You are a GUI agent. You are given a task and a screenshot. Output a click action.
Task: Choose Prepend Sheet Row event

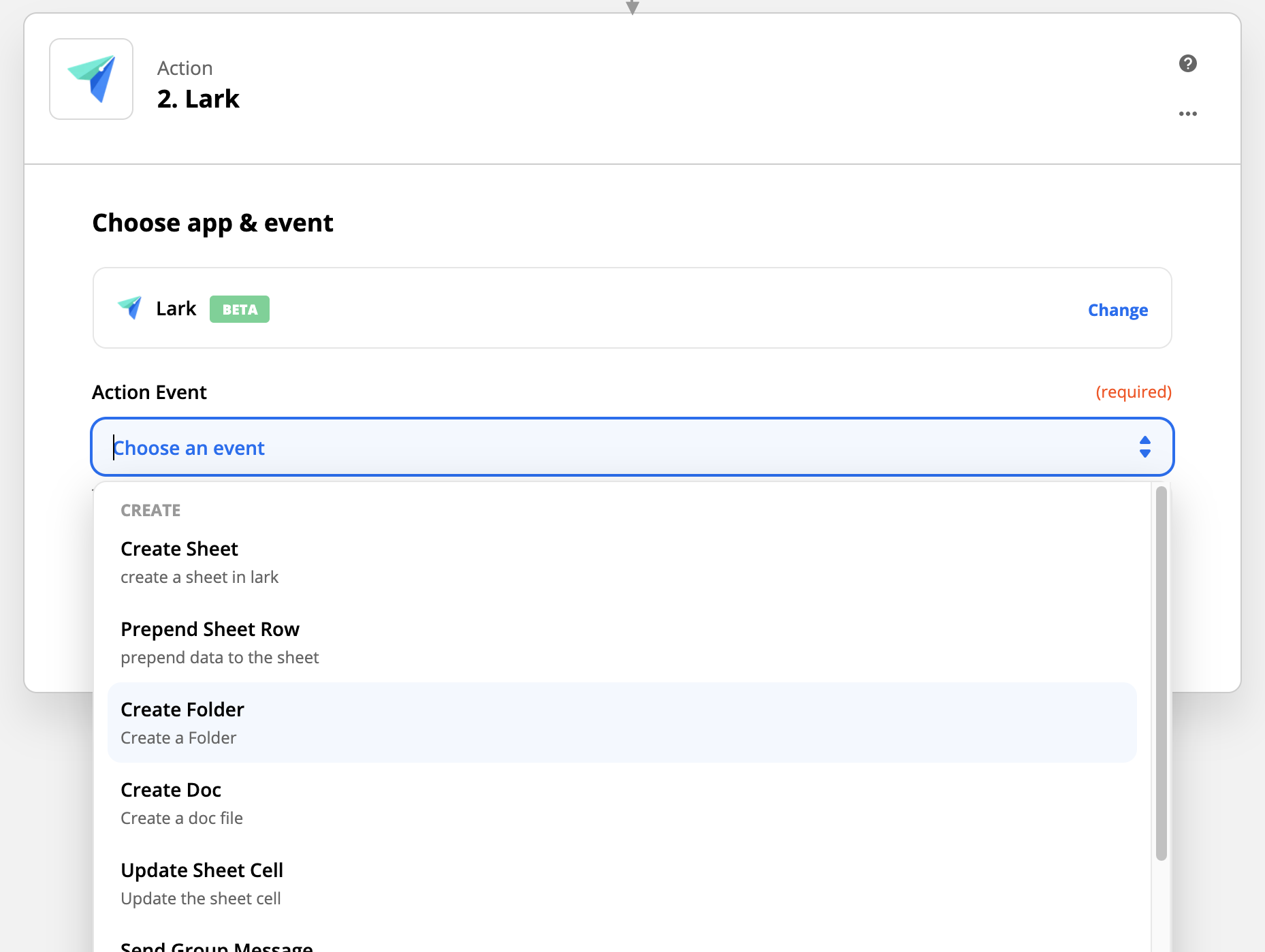point(210,629)
